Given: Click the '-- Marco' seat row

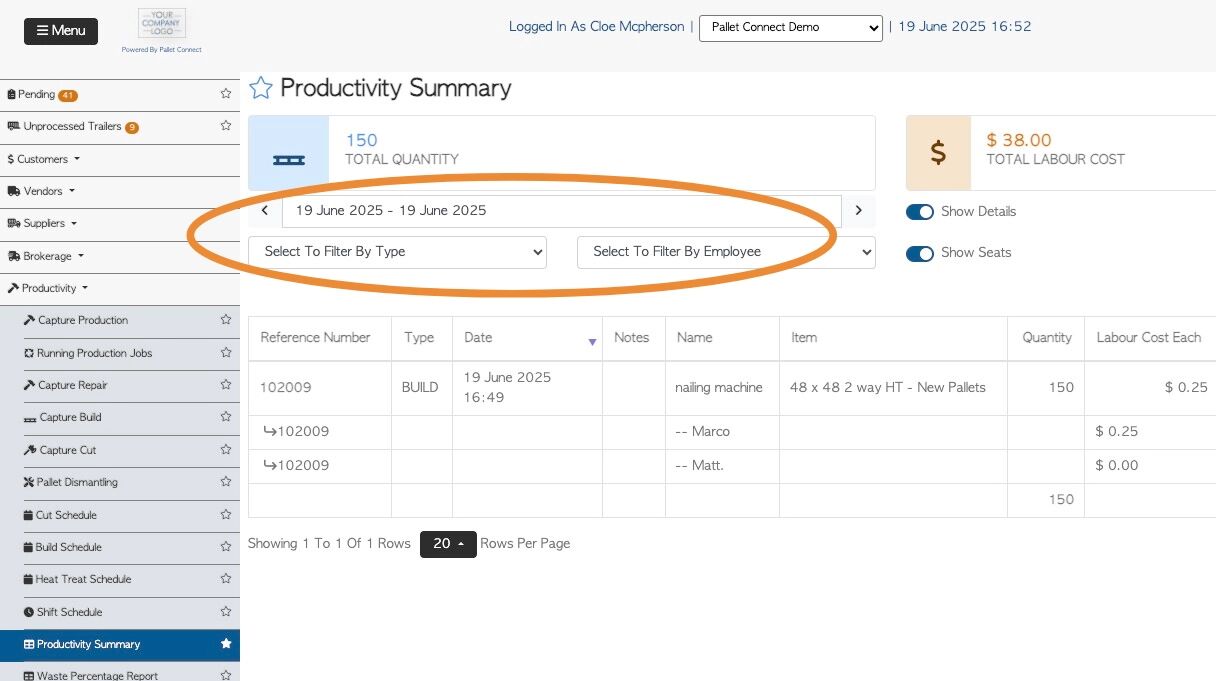Looking at the screenshot, I should [703, 432].
